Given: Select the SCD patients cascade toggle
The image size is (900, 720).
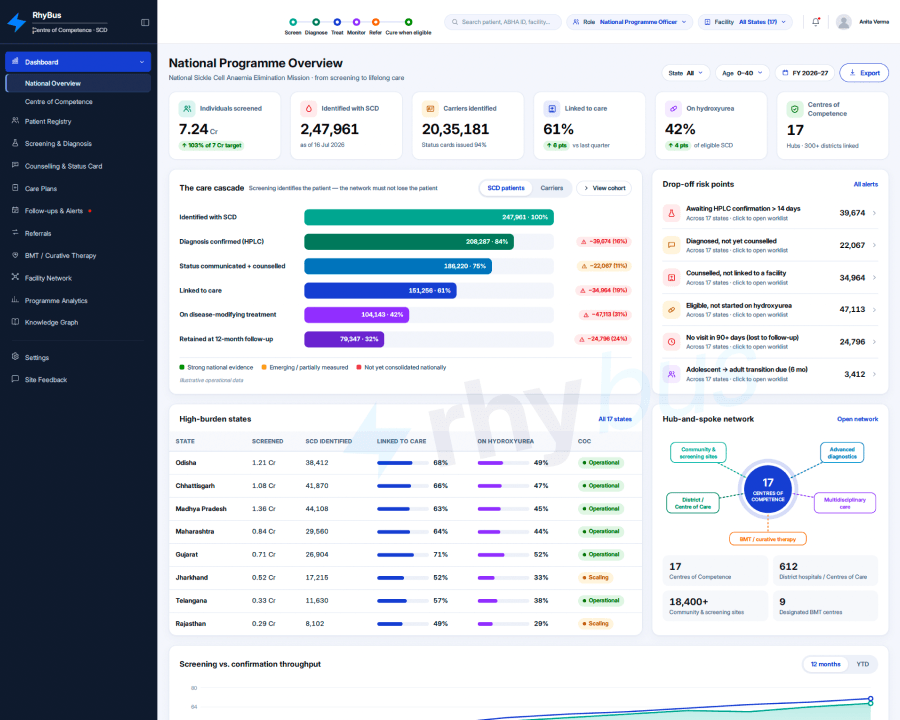Looking at the screenshot, I should 506,188.
